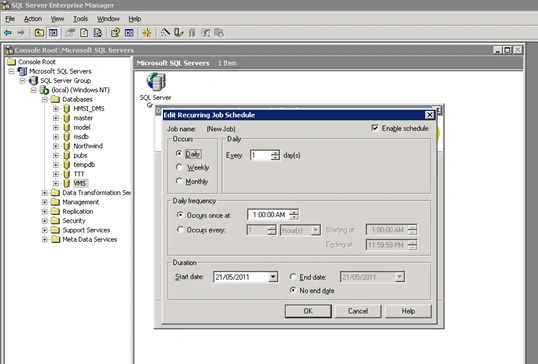Click the Cancel button in dialog
The image size is (538, 364).
point(358,311)
